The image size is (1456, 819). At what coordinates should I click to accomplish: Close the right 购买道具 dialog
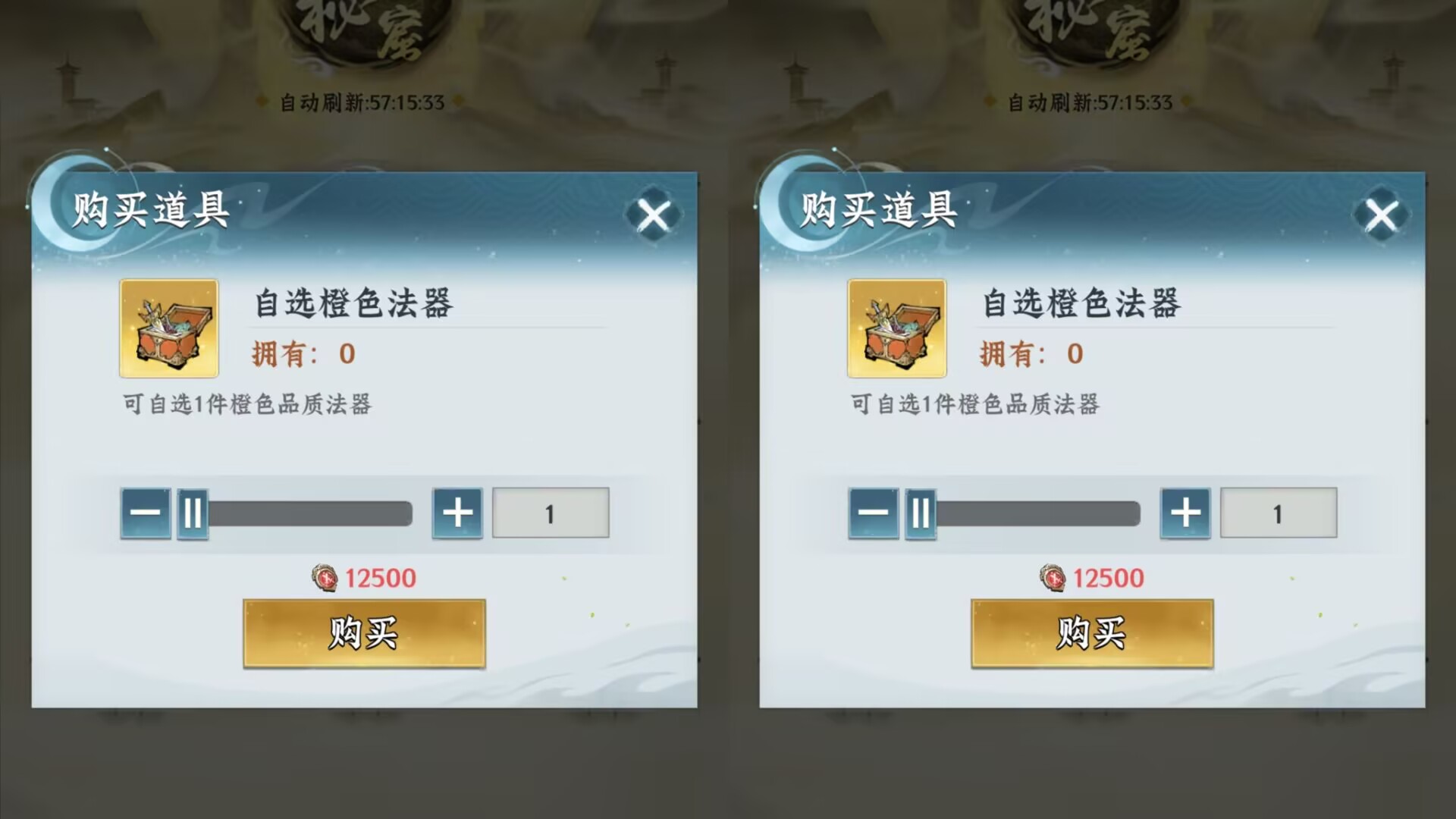pyautogui.click(x=1381, y=215)
